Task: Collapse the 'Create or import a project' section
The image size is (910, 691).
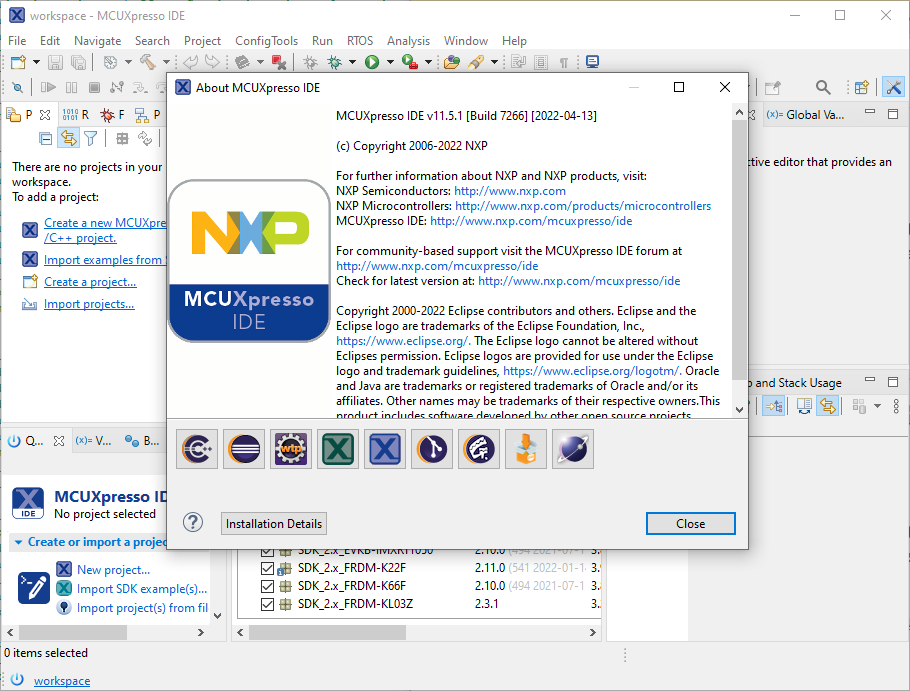Action: 18,542
